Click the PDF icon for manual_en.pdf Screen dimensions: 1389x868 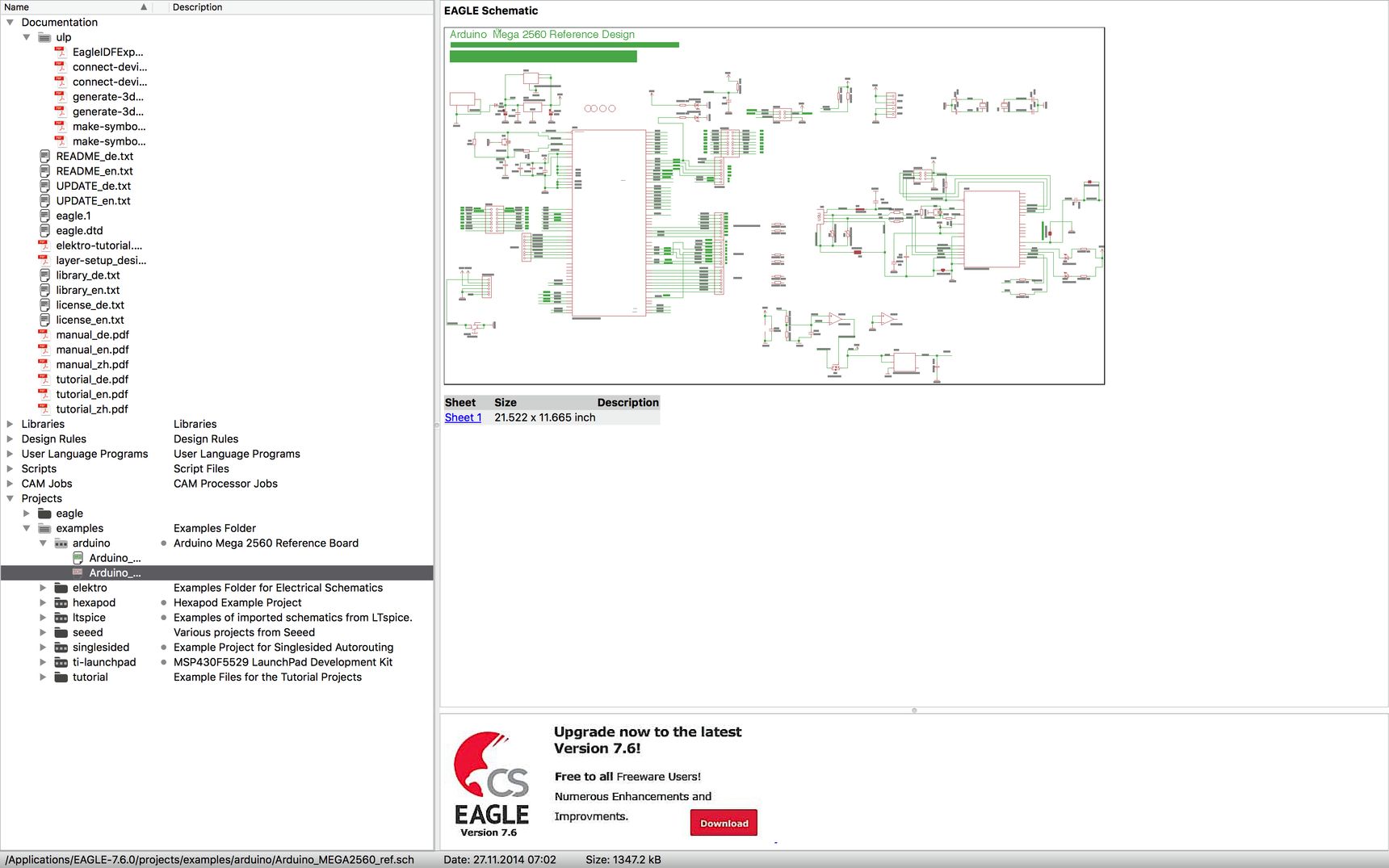pos(44,350)
